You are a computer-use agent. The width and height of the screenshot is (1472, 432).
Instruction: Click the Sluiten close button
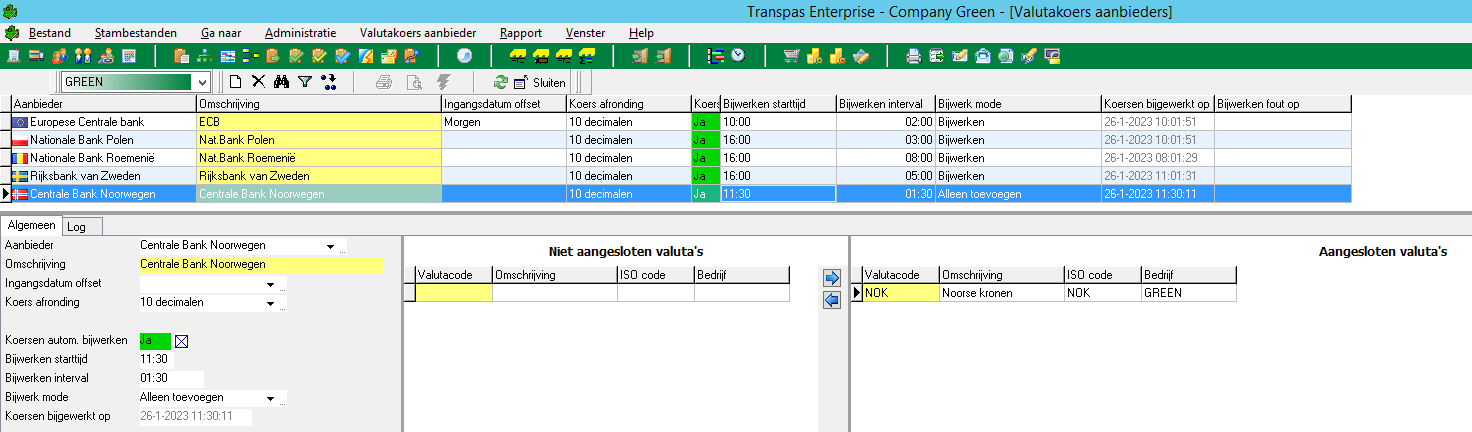click(539, 82)
